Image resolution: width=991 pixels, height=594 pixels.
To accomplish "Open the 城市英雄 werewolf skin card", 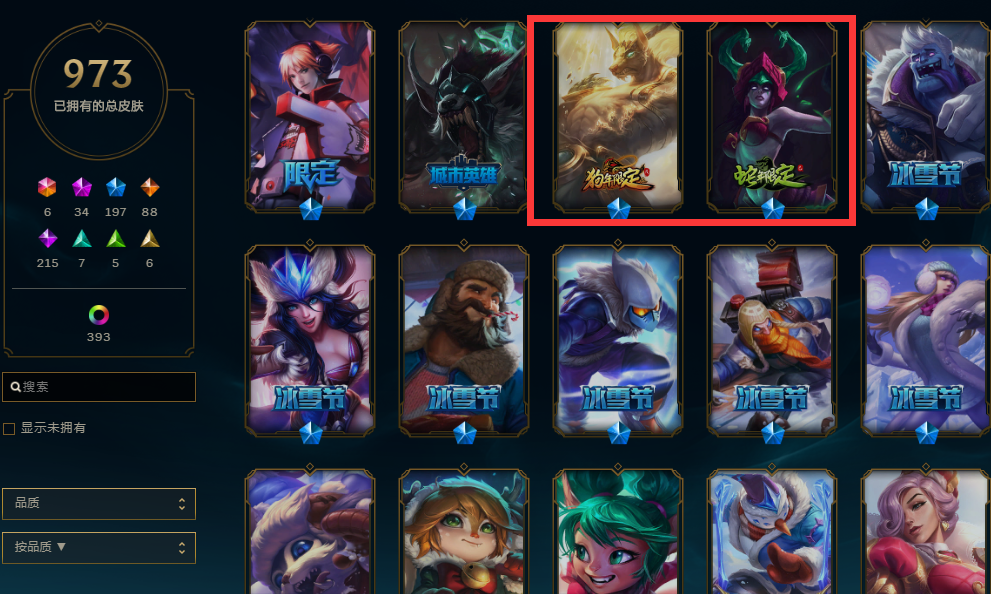I will 464,118.
